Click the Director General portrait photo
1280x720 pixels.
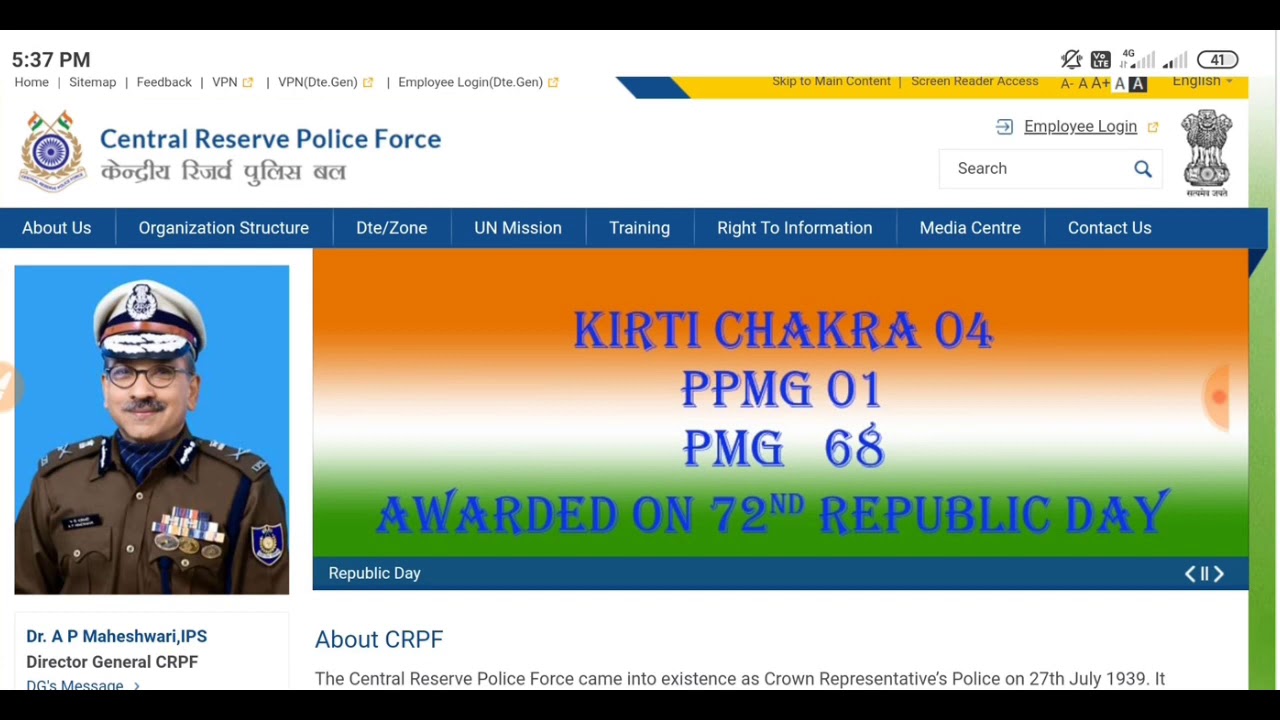click(152, 430)
